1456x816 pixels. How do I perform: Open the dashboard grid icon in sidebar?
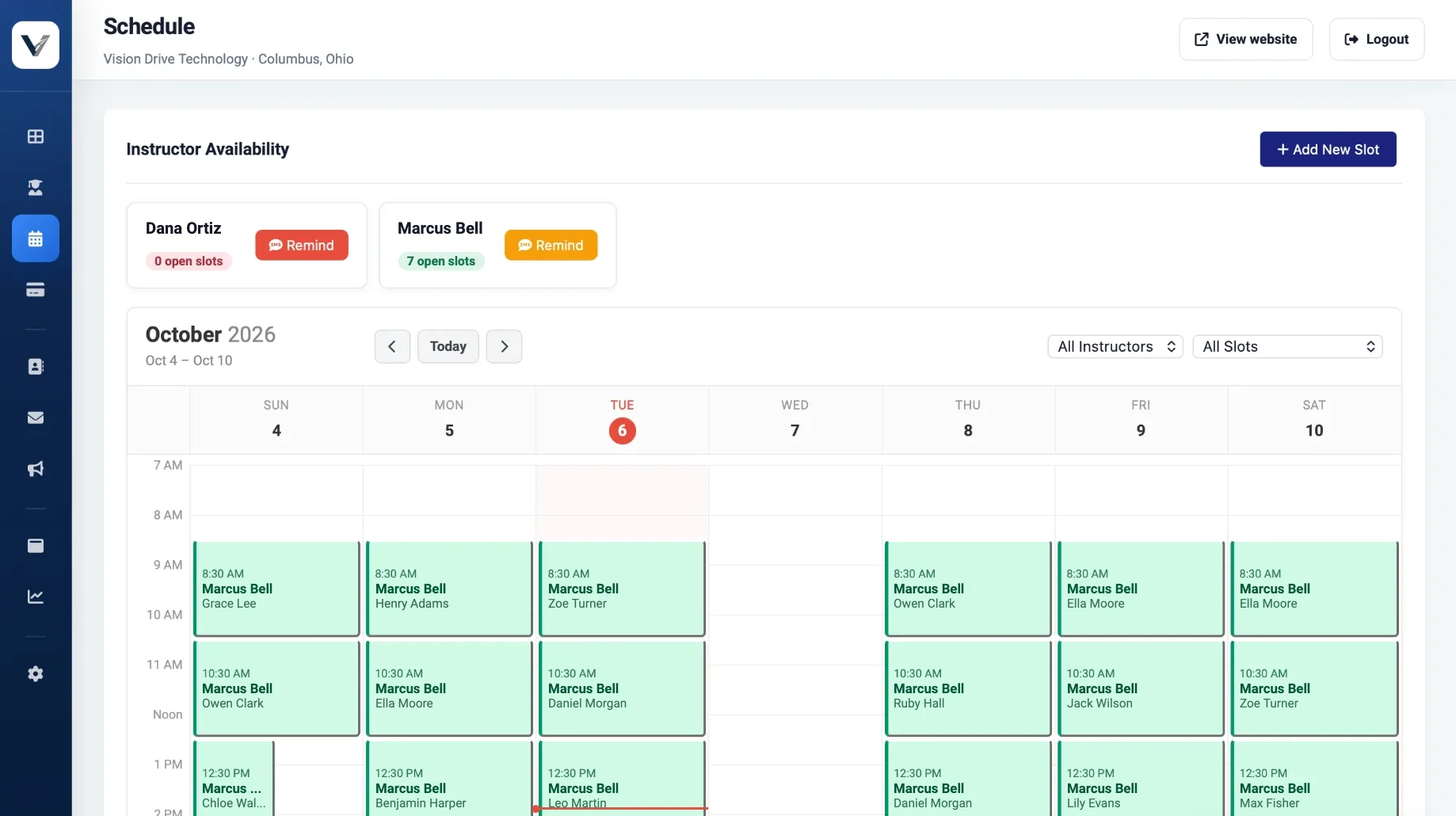coord(36,136)
